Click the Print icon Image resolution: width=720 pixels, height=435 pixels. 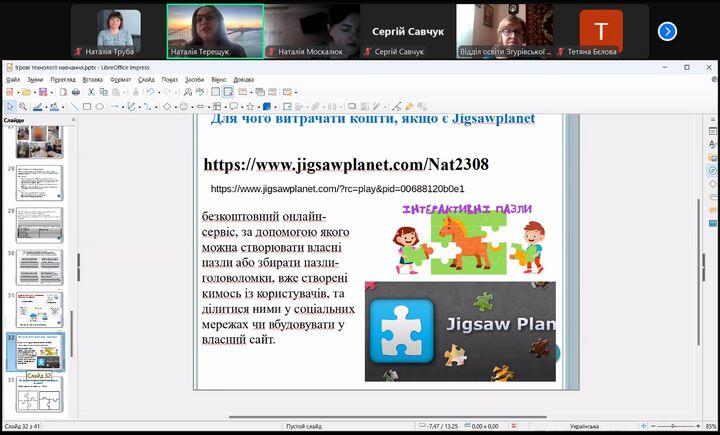pos(76,92)
